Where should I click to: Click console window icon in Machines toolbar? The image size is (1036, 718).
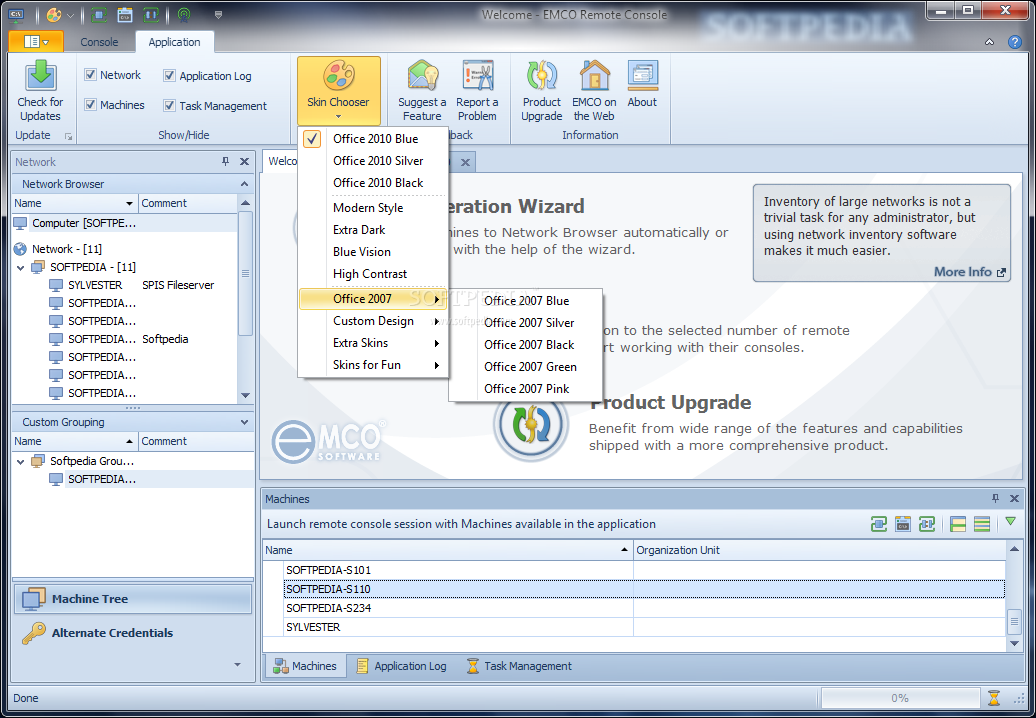[903, 524]
